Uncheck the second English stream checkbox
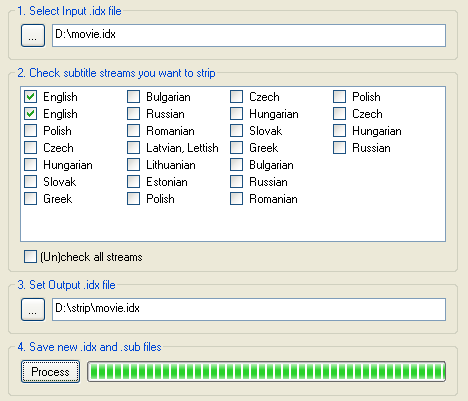Image resolution: width=468 pixels, height=401 pixels. (x=31, y=114)
